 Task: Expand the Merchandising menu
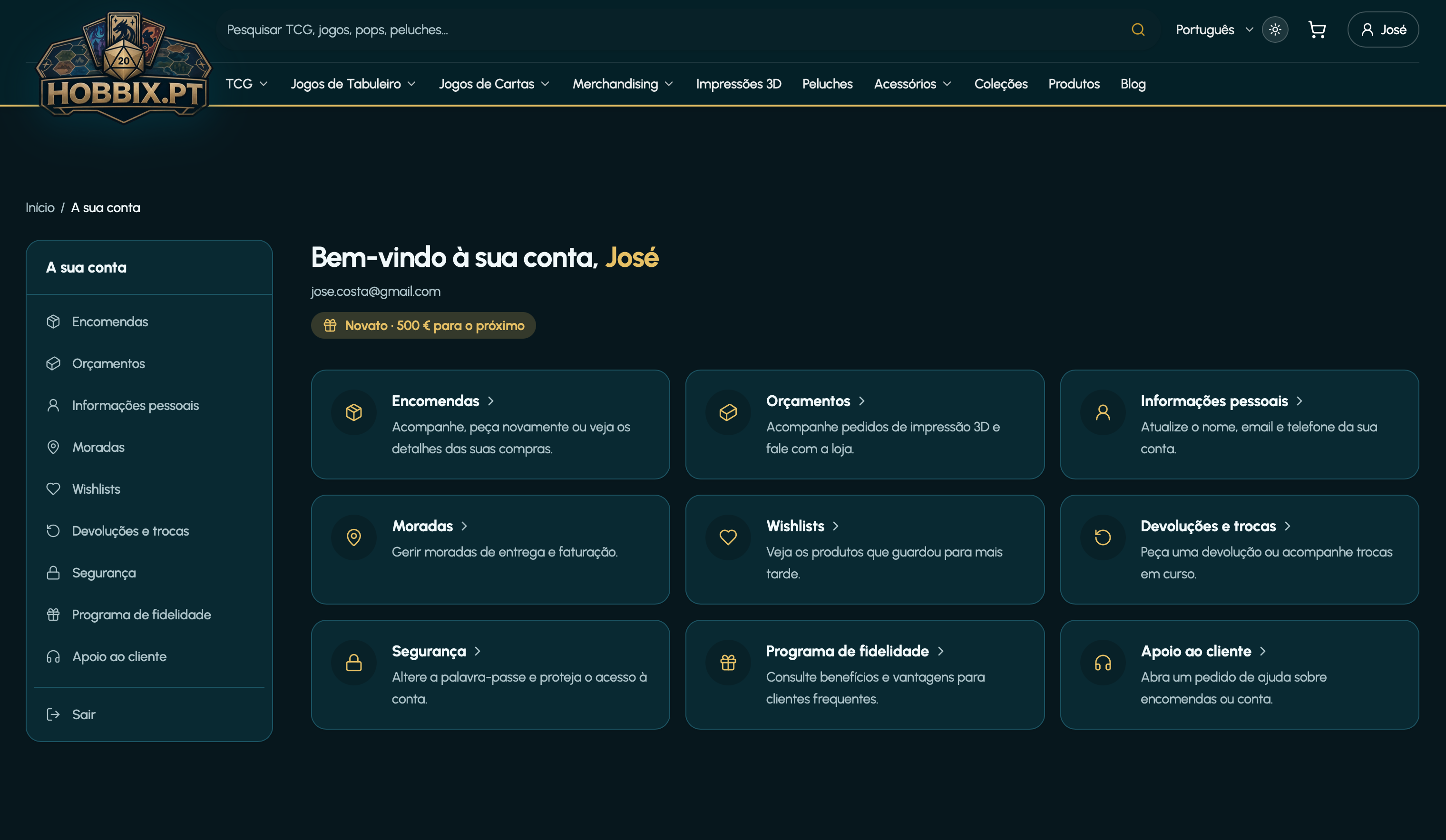click(623, 84)
